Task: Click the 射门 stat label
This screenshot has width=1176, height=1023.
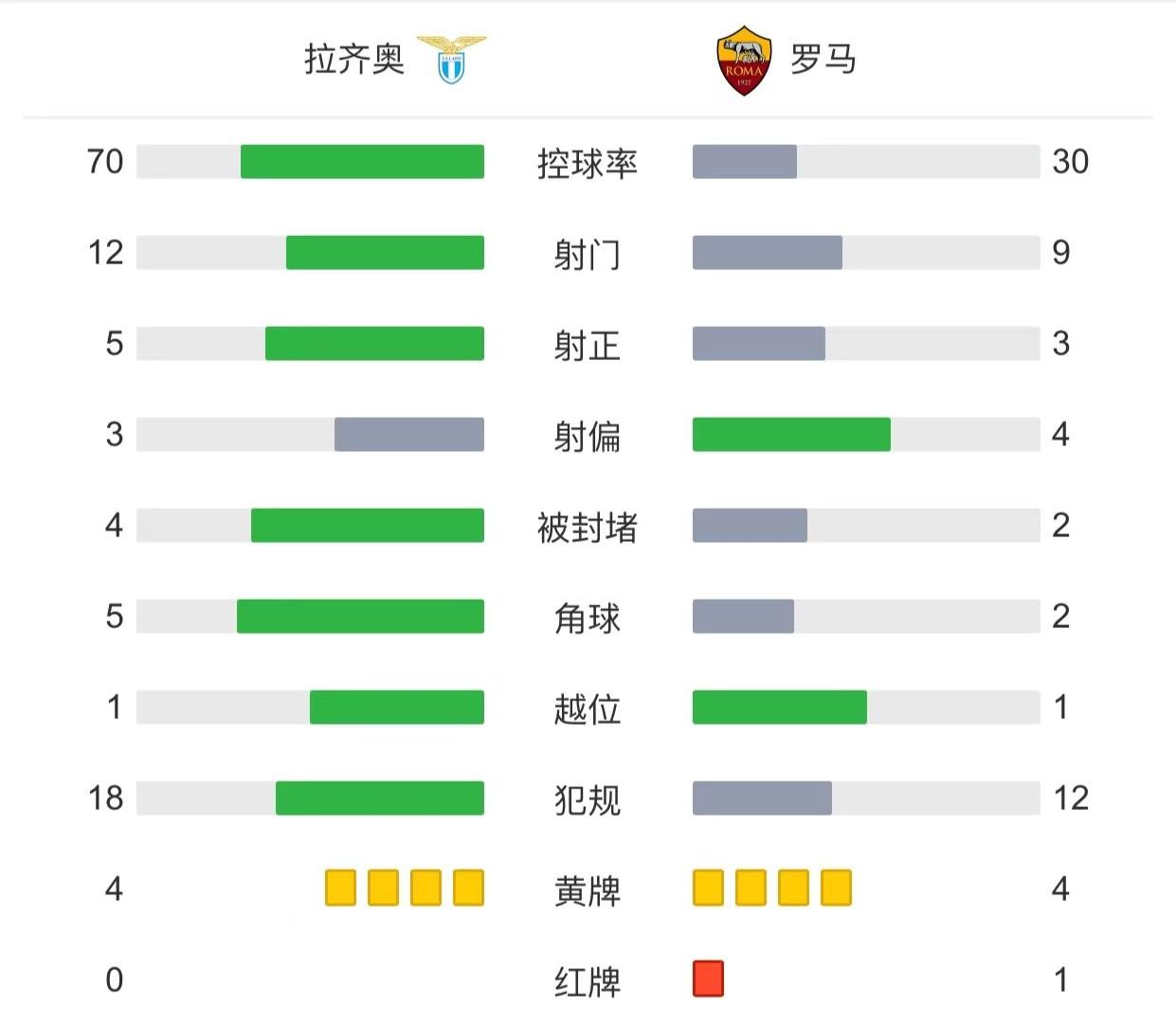Action: 588,254
